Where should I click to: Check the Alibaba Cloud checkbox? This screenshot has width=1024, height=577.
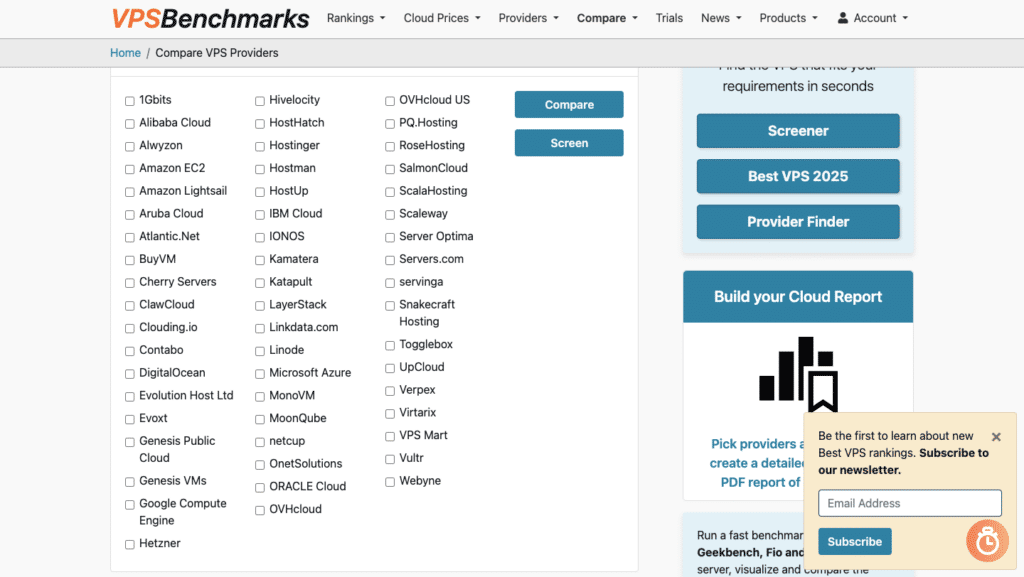(130, 124)
